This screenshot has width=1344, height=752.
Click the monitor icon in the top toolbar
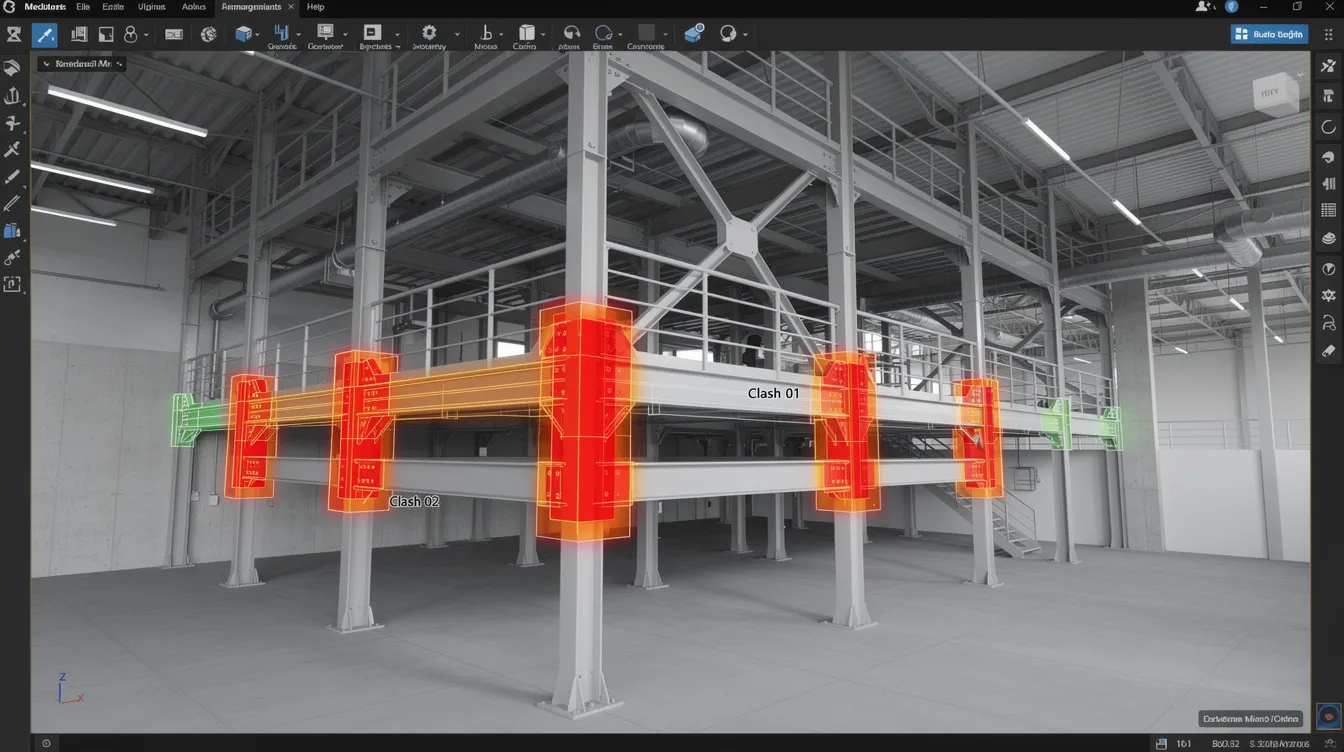click(x=324, y=33)
